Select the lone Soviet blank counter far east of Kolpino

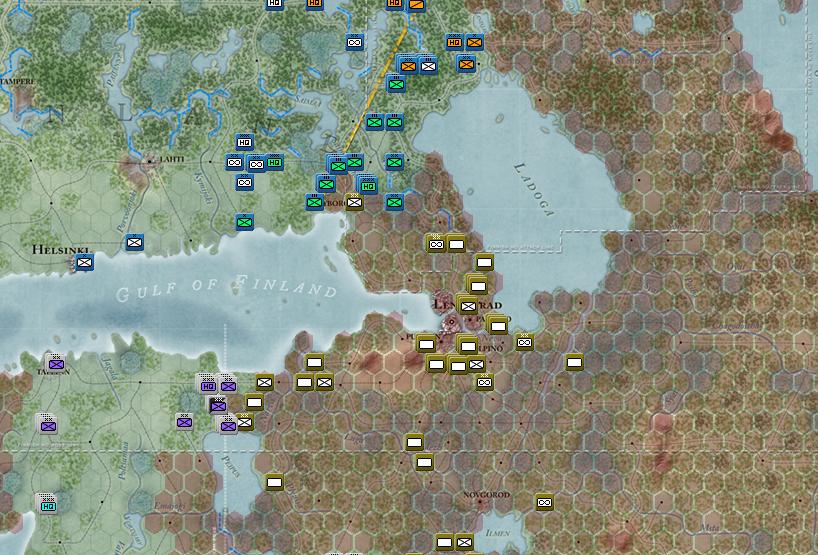click(x=574, y=362)
